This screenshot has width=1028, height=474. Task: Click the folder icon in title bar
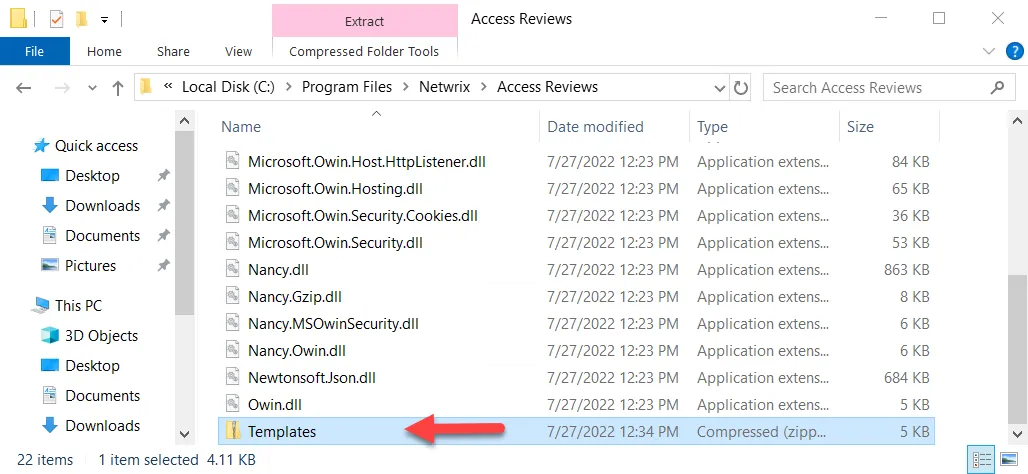(x=18, y=19)
